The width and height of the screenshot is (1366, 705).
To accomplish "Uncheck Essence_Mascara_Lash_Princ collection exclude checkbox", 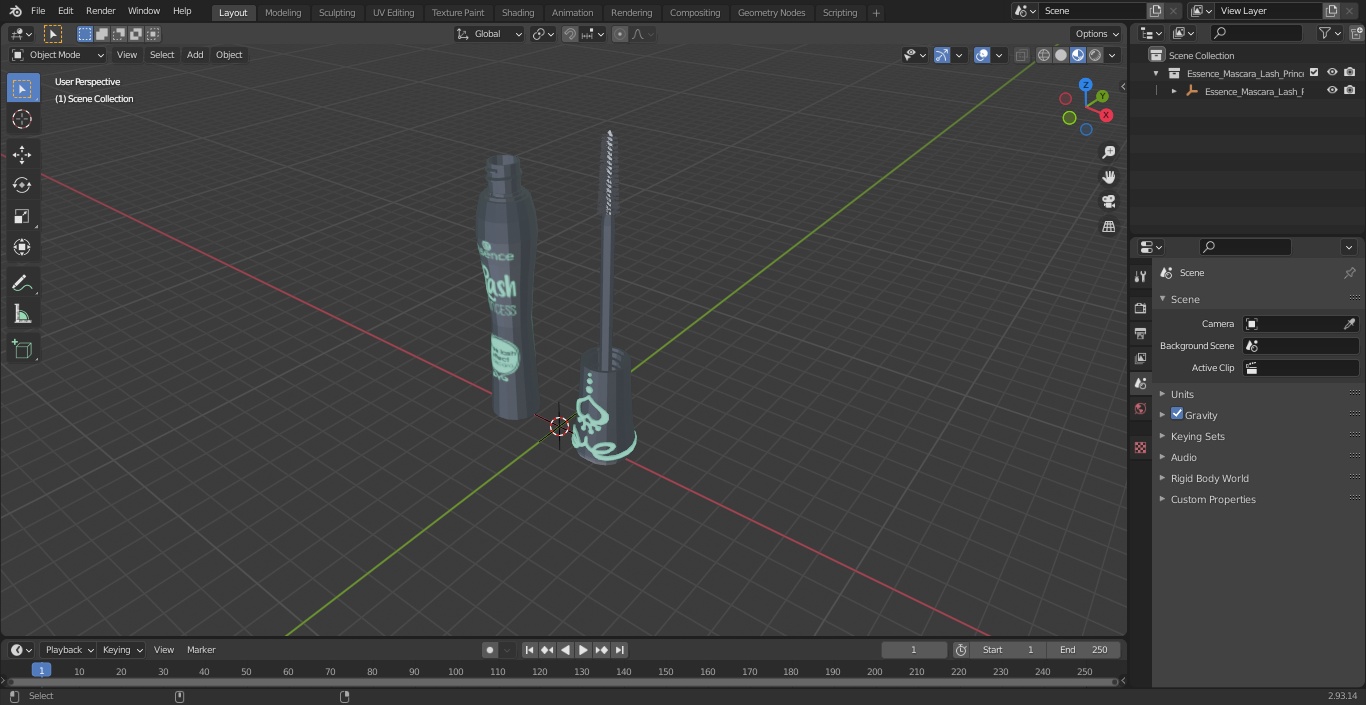I will (1314, 72).
